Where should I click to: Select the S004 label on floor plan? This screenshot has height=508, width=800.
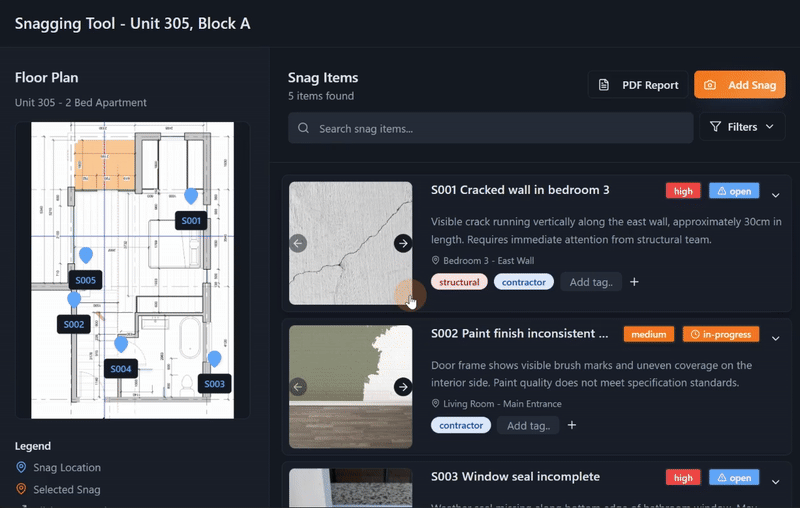pyautogui.click(x=121, y=369)
